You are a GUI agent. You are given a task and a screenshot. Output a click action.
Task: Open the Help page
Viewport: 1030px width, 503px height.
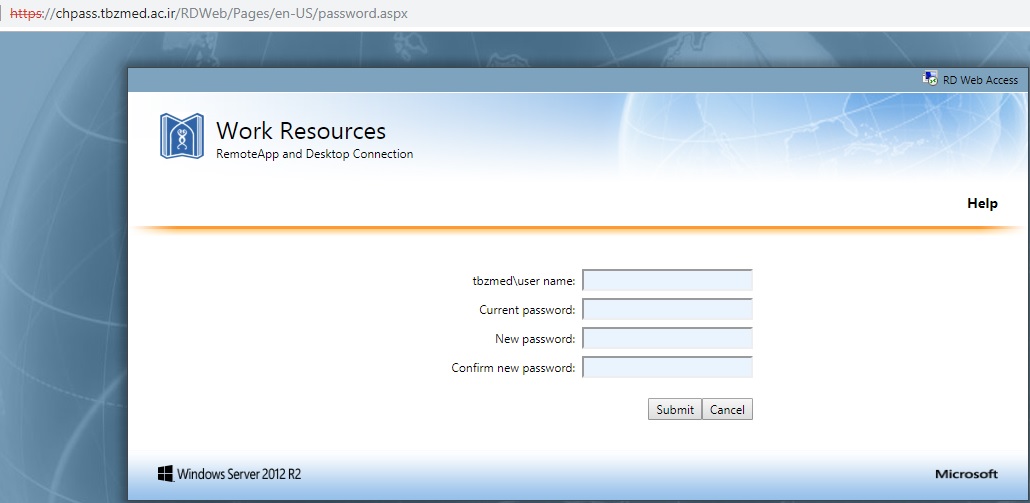click(x=982, y=203)
